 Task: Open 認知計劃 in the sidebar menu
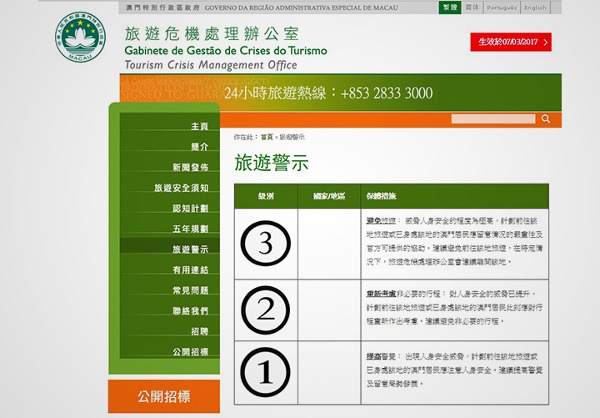point(190,208)
